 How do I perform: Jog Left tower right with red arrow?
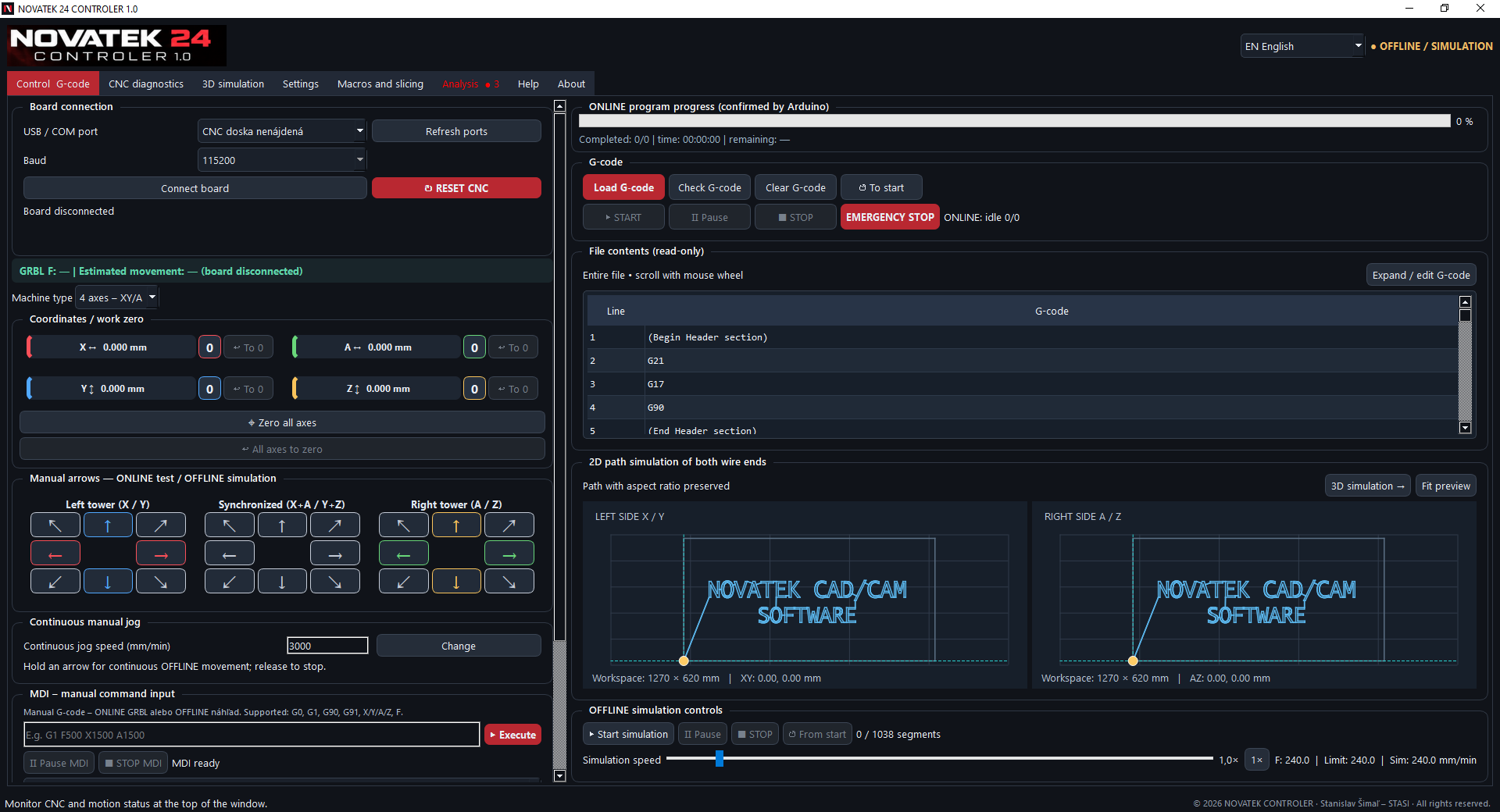pyautogui.click(x=161, y=554)
